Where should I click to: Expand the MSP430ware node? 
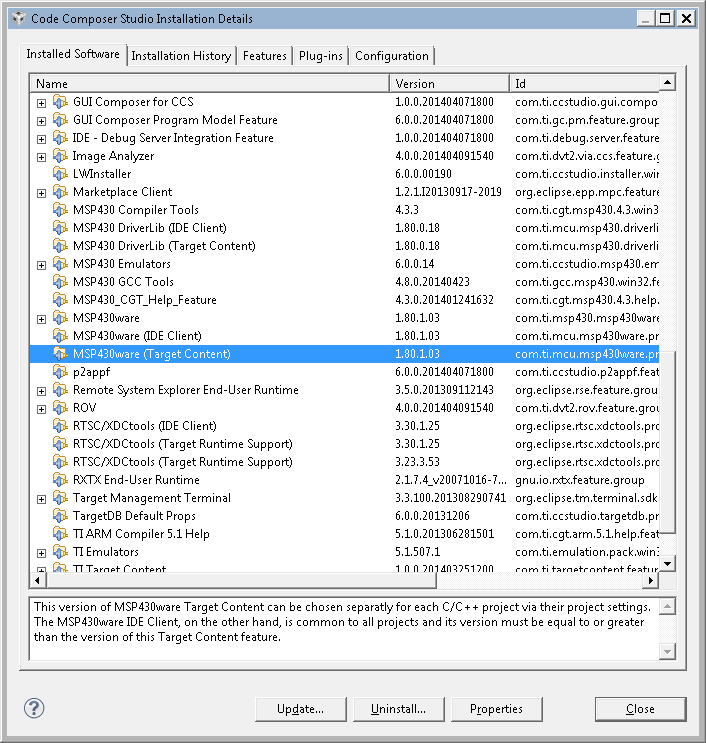(42, 319)
